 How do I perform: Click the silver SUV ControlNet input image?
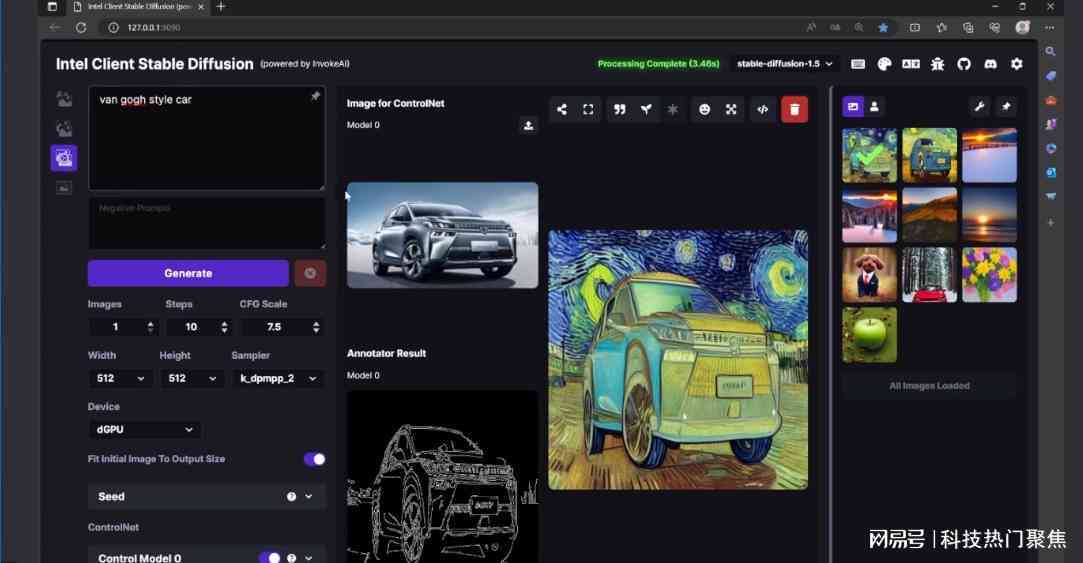442,235
